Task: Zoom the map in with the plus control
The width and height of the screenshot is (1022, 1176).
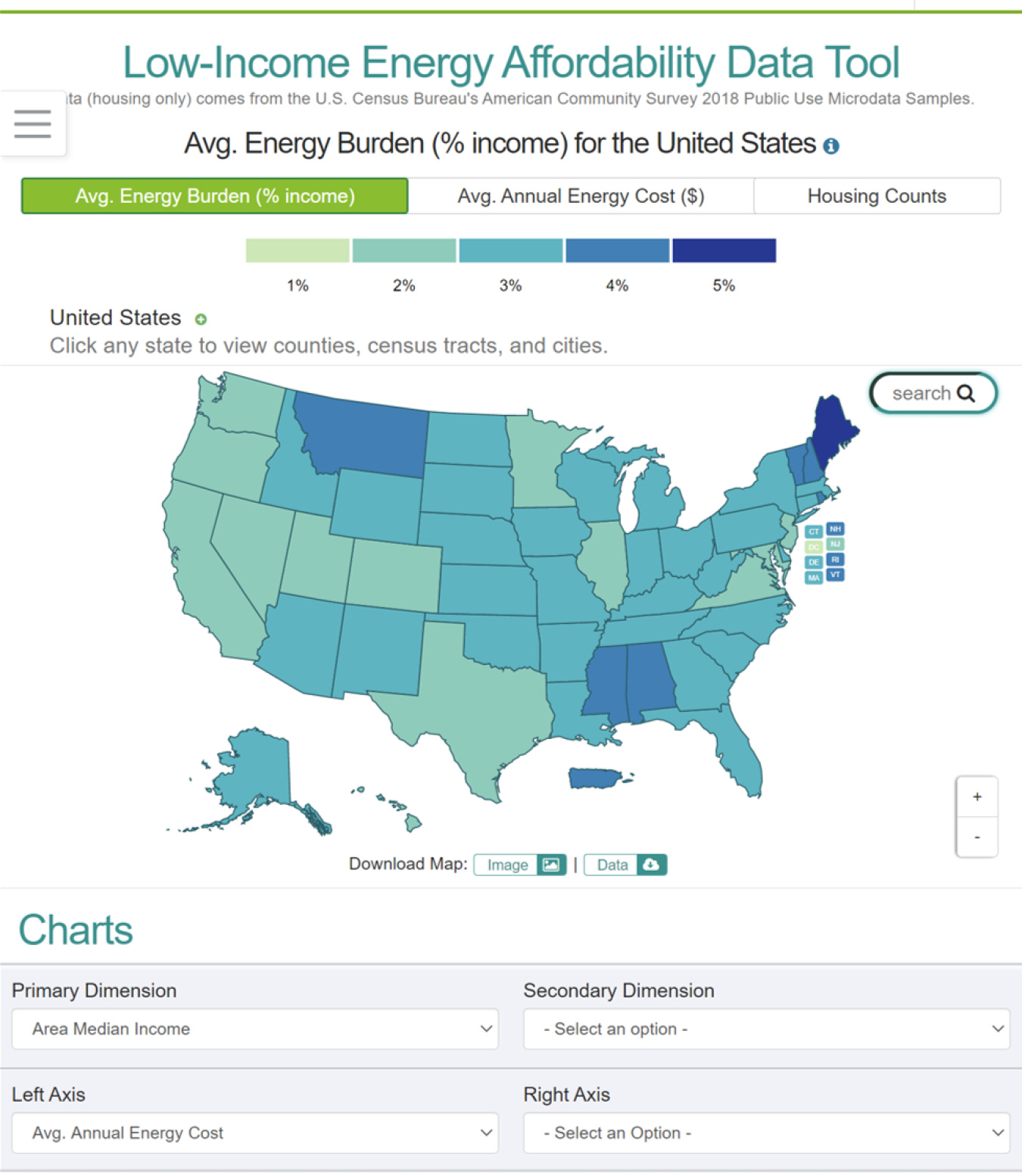Action: [977, 796]
